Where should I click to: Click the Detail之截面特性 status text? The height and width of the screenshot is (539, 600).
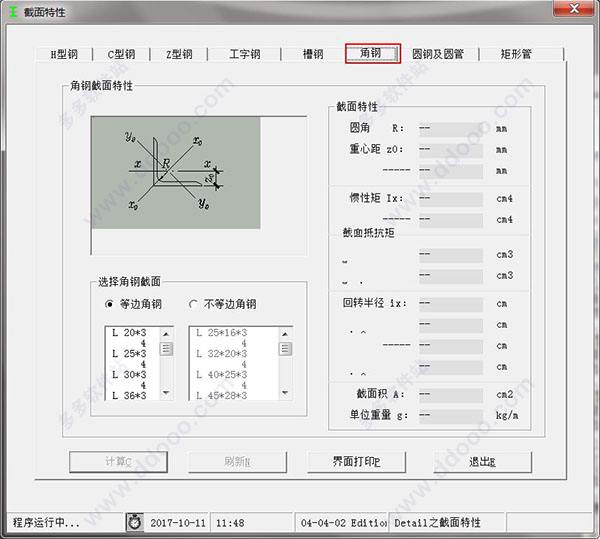tap(437, 523)
